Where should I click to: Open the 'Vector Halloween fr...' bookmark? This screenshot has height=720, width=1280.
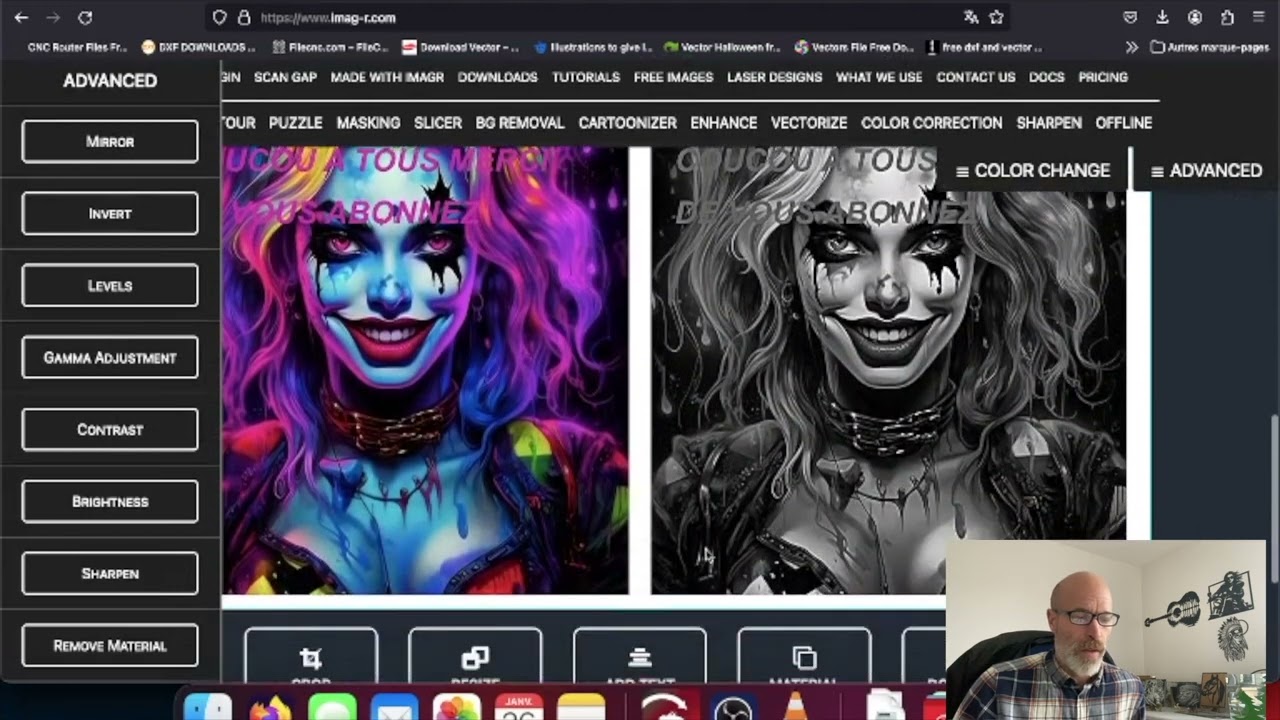721,47
